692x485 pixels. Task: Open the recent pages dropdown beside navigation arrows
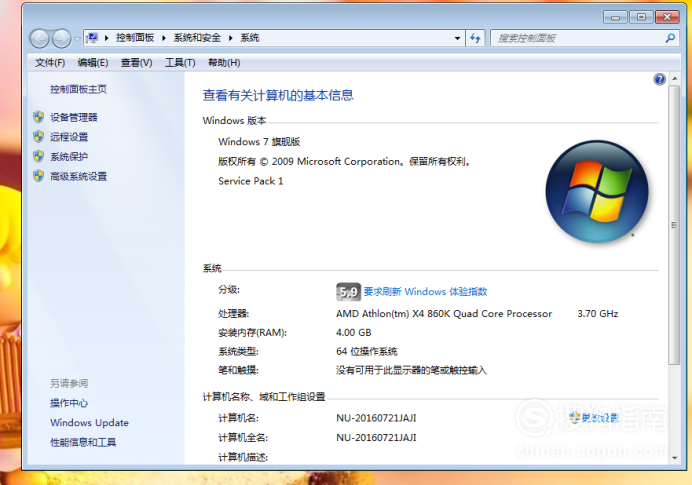click(77, 39)
